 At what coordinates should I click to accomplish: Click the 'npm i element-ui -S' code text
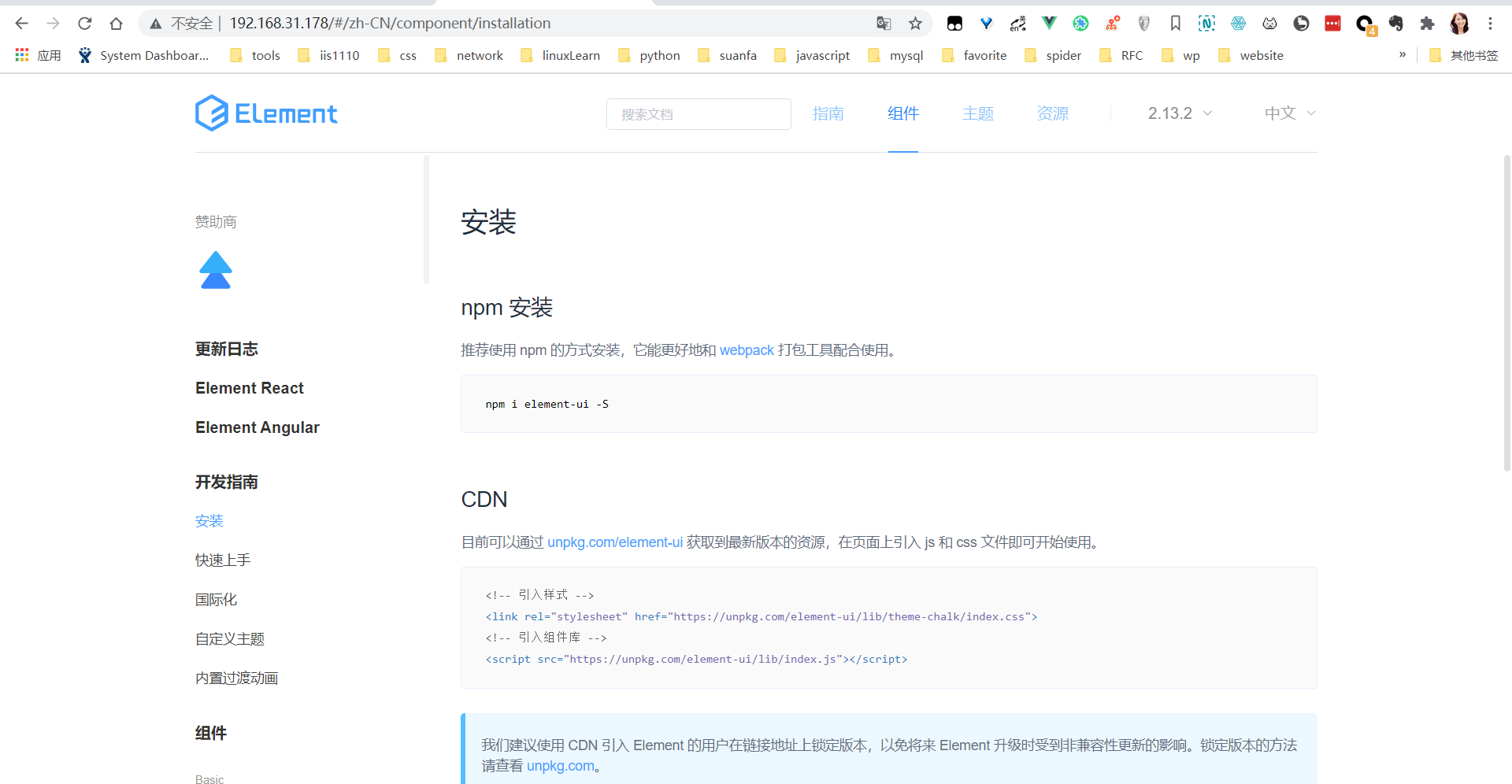click(547, 405)
